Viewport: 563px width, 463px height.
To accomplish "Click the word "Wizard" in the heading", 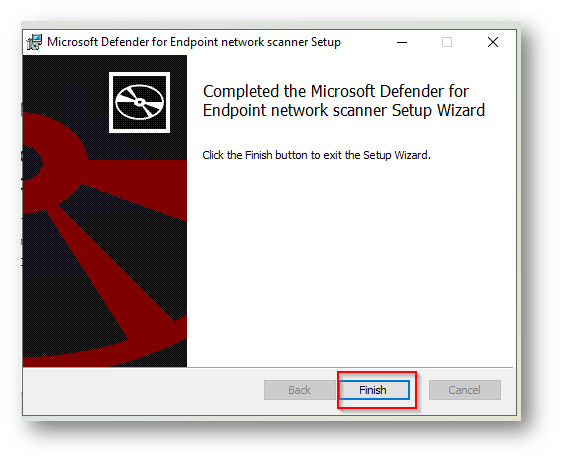I will (x=461, y=110).
